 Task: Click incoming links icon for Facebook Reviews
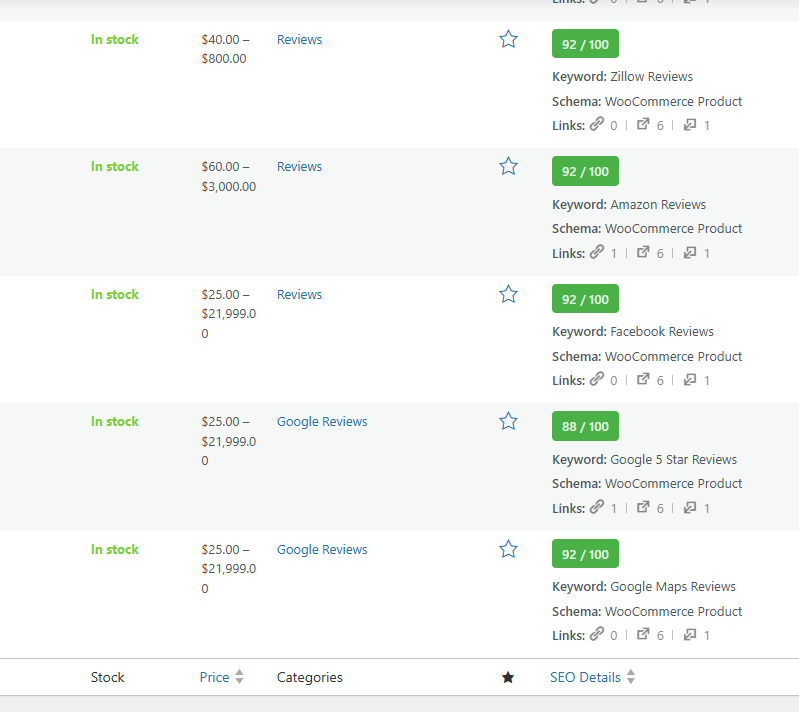690,380
